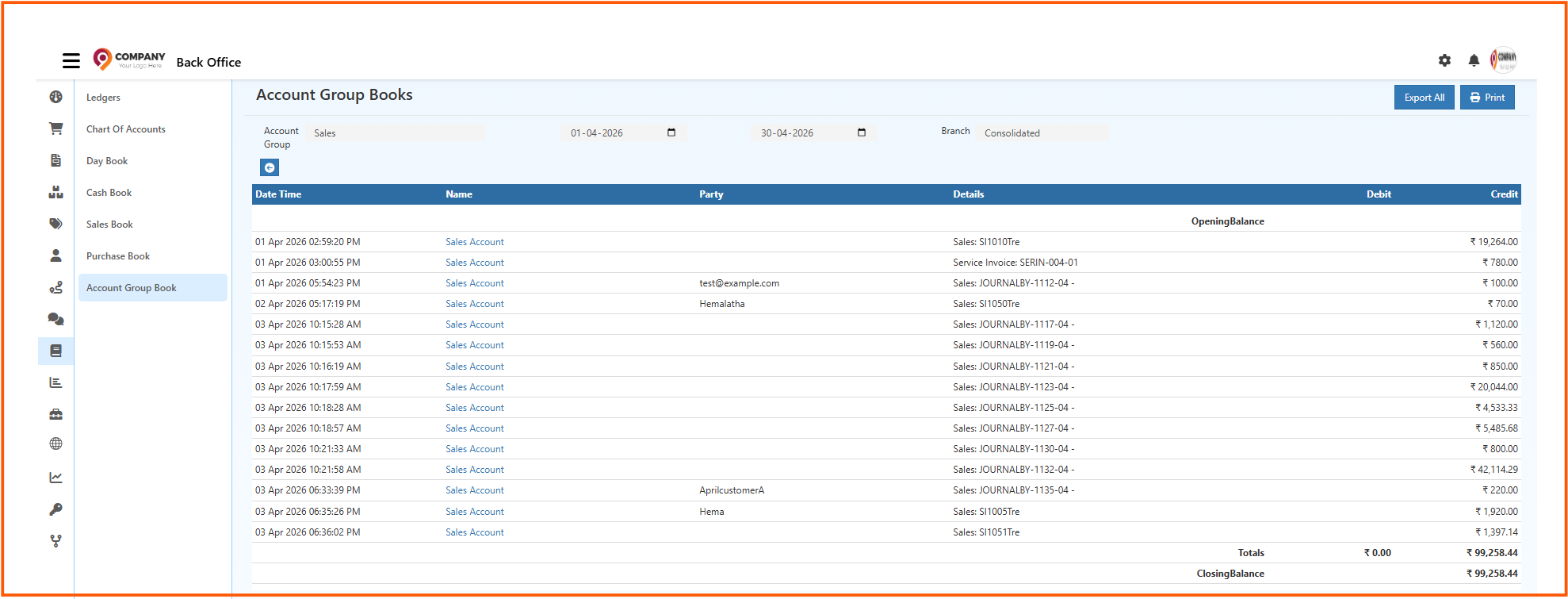Image resolution: width=1568 pixels, height=599 pixels.
Task: Click the date 03 Apr 2026 10:21:33 AM
Action: (x=308, y=449)
